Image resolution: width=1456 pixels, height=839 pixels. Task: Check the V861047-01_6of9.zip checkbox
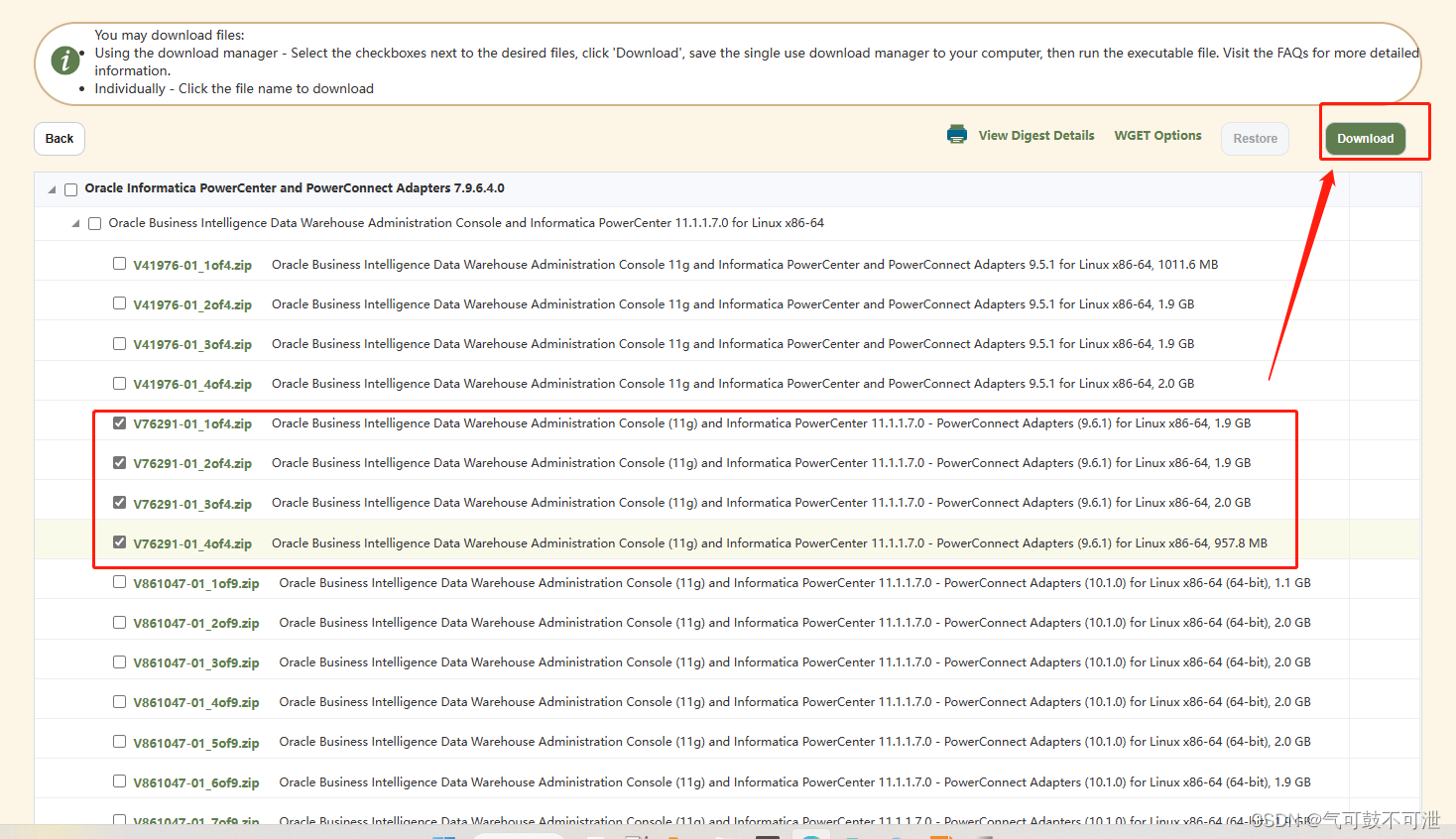coord(119,781)
